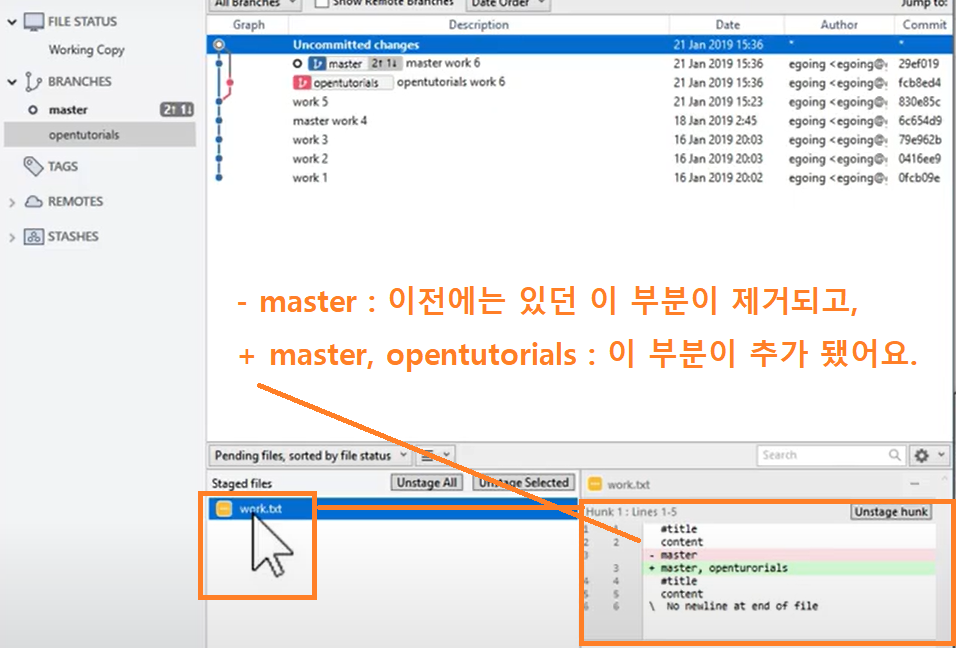Click the current-branch circle beside sidebar master
Screen dimensions: 956x648
(x=33, y=110)
